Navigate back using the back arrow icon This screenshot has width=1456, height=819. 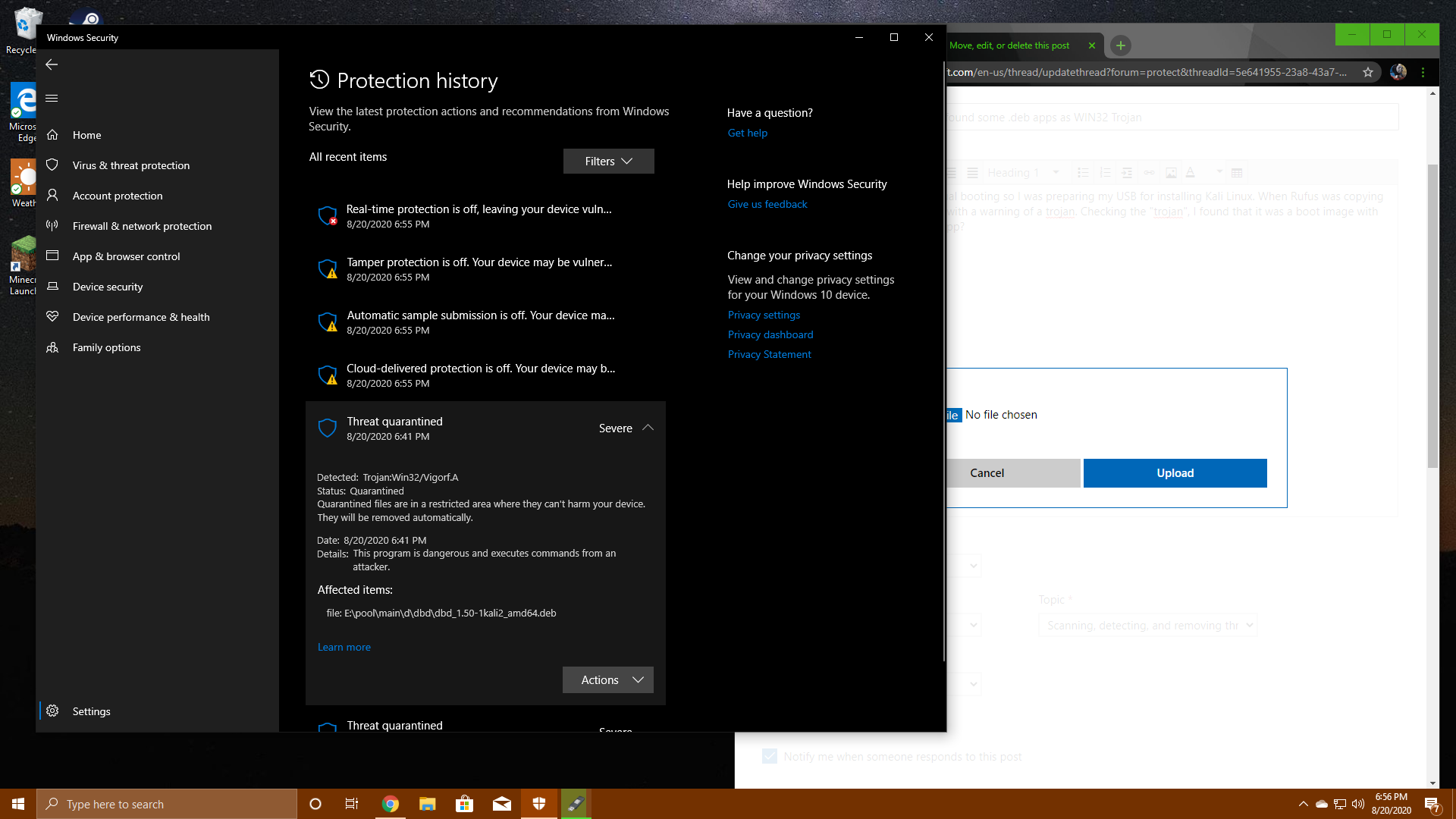(52, 63)
